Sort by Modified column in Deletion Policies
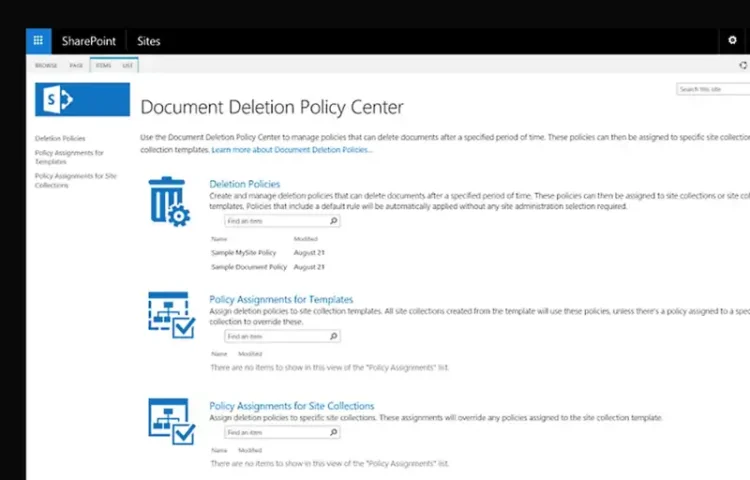This screenshot has width=750, height=480. [x=306, y=239]
